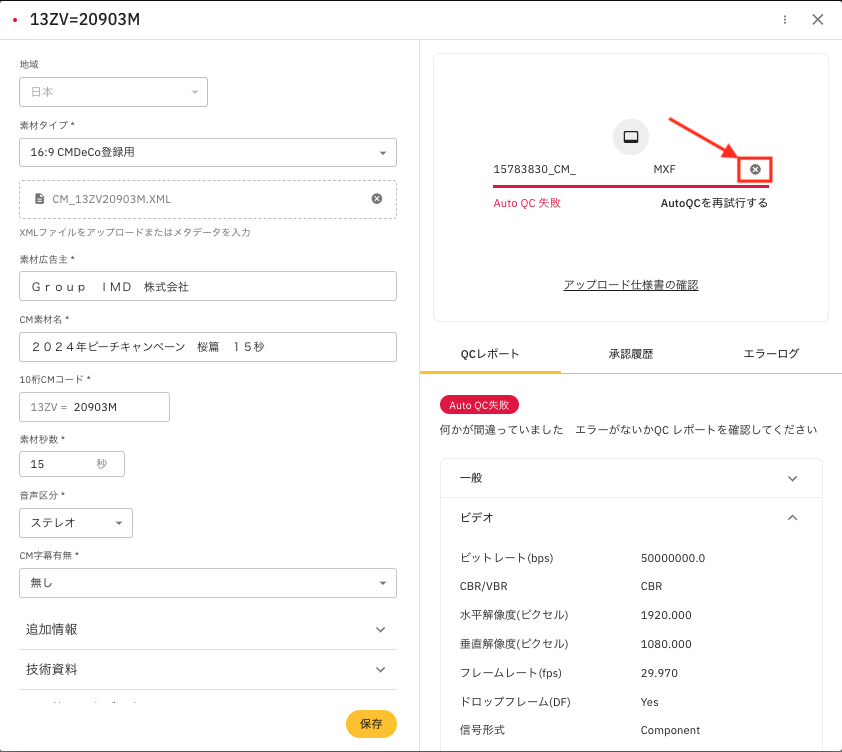Click the XML document file icon
This screenshot has height=752, width=842.
tap(39, 199)
